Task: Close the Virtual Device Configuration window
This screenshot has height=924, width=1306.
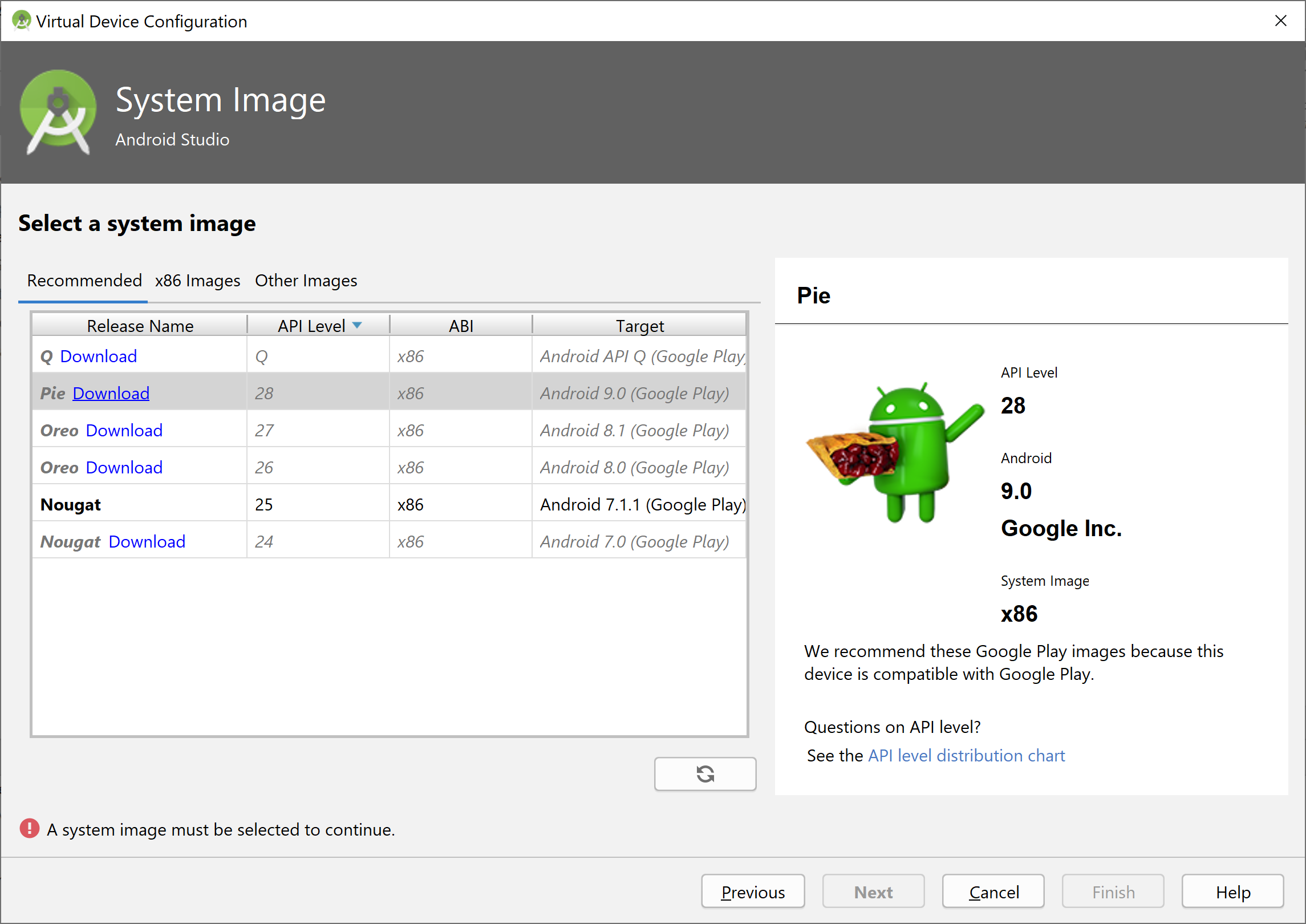Action: (x=1281, y=21)
